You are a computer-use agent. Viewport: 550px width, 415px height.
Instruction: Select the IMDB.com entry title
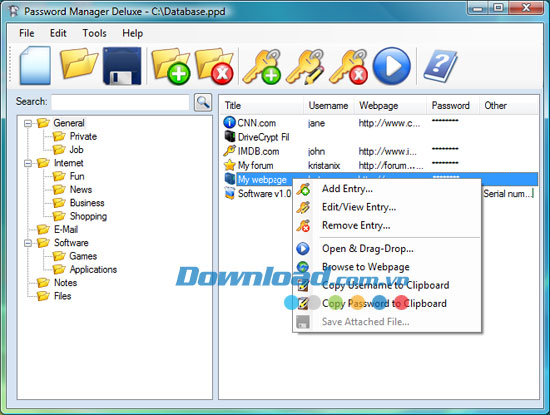pos(259,151)
